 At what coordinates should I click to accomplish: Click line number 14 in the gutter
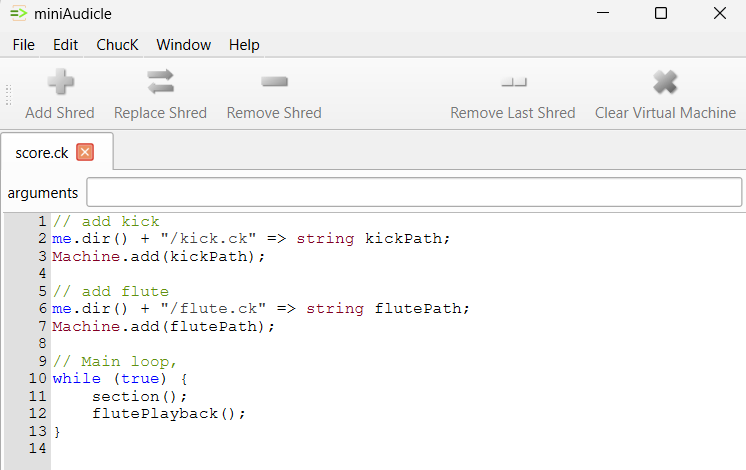(38, 448)
